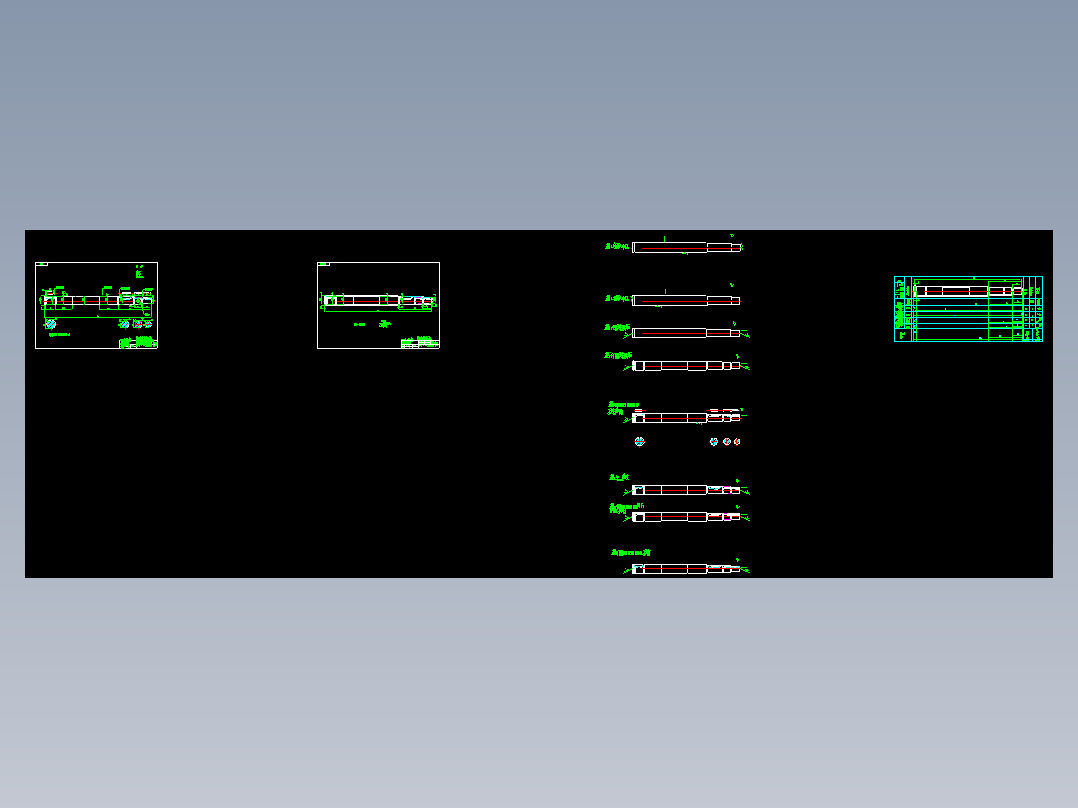Click the large cross-section circle under keyway sketch
This screenshot has width=1078, height=808.
coord(639,441)
